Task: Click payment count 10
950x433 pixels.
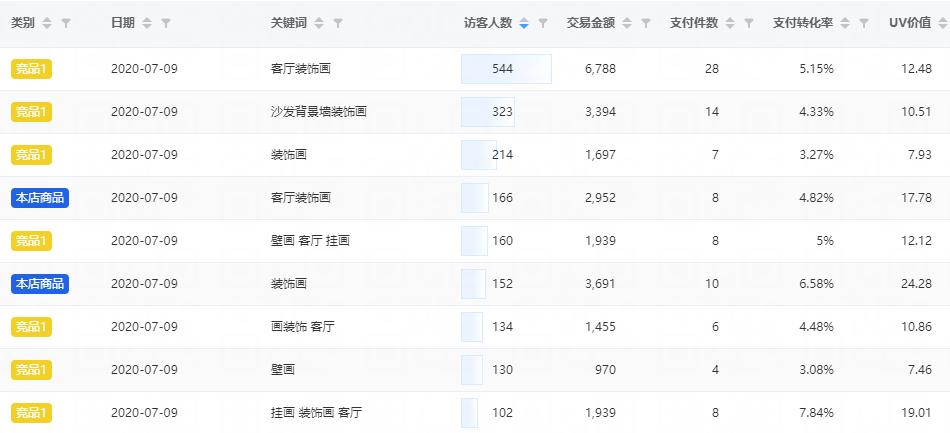Action: coord(712,284)
